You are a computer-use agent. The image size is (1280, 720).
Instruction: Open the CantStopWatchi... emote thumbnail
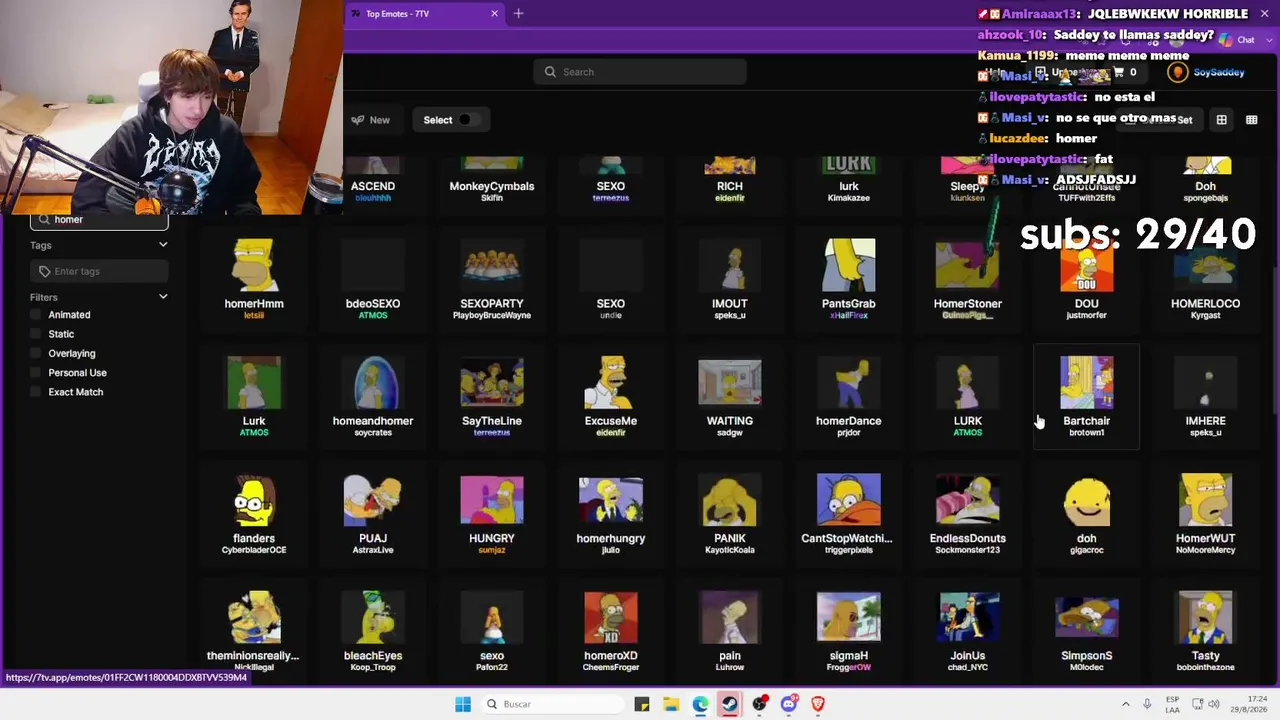click(848, 500)
